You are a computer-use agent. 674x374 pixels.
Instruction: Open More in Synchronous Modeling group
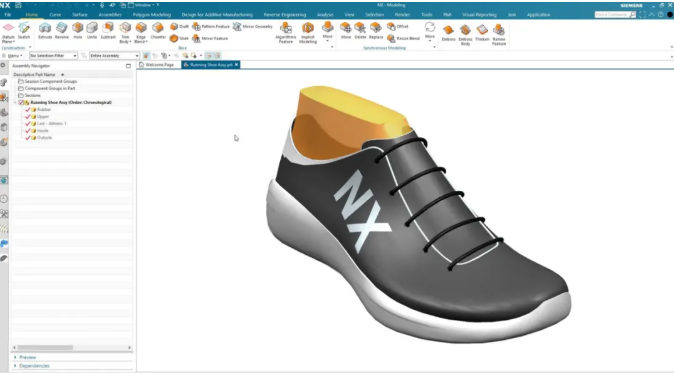[430, 31]
